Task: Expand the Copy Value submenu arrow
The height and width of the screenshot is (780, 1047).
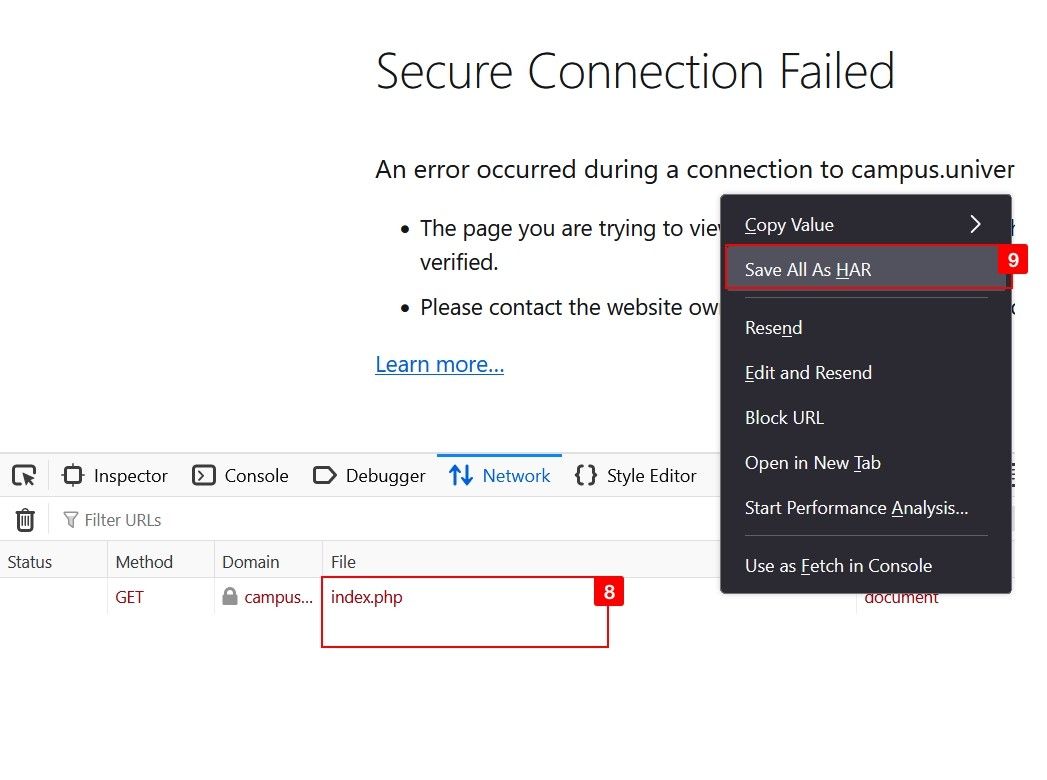Action: (x=976, y=224)
